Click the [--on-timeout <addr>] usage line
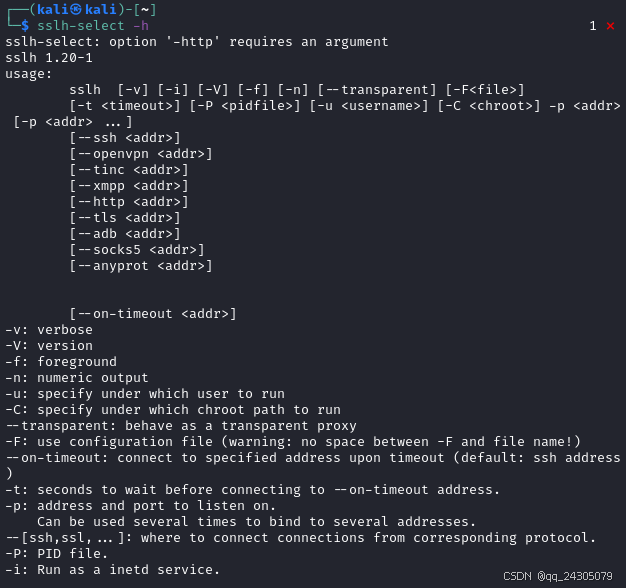Viewport: 626px width, 588px height. [153, 314]
